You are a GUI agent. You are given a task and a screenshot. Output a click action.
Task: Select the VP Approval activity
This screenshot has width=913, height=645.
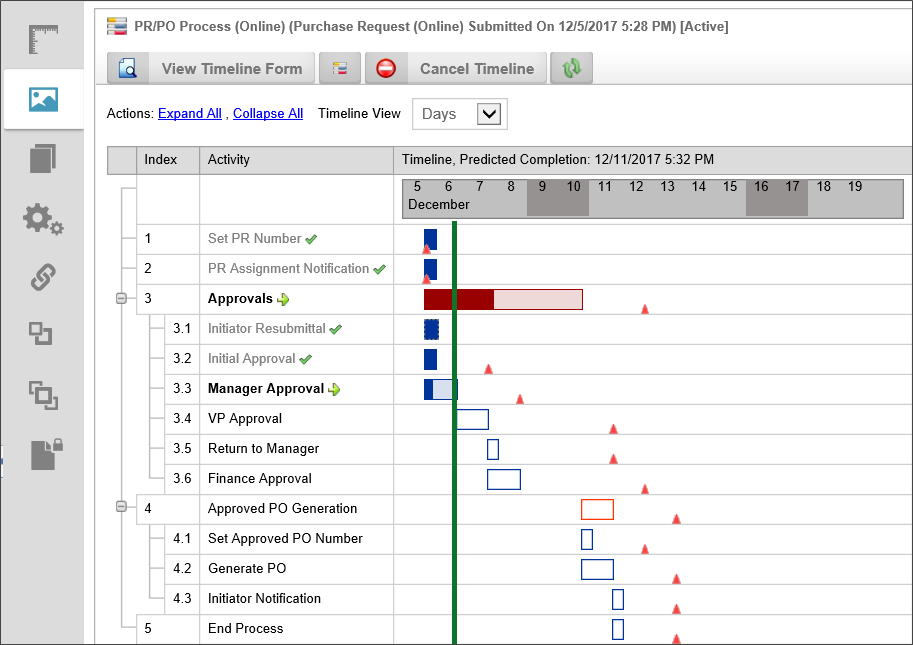click(x=245, y=419)
